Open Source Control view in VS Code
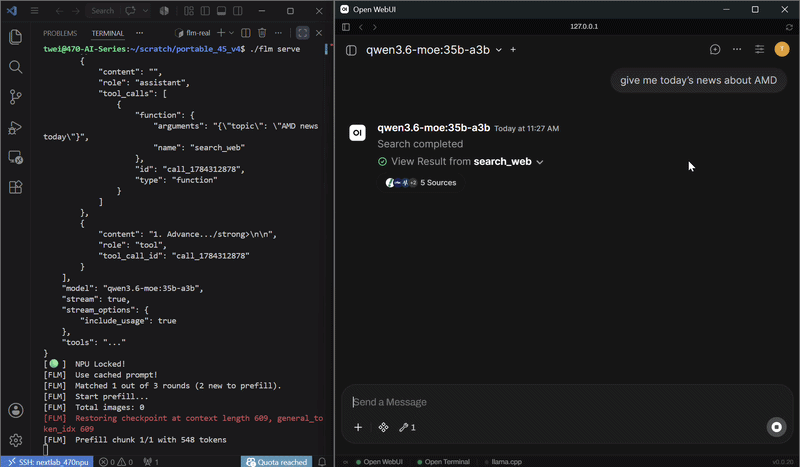This screenshot has height=467, width=800. click(x=15, y=97)
